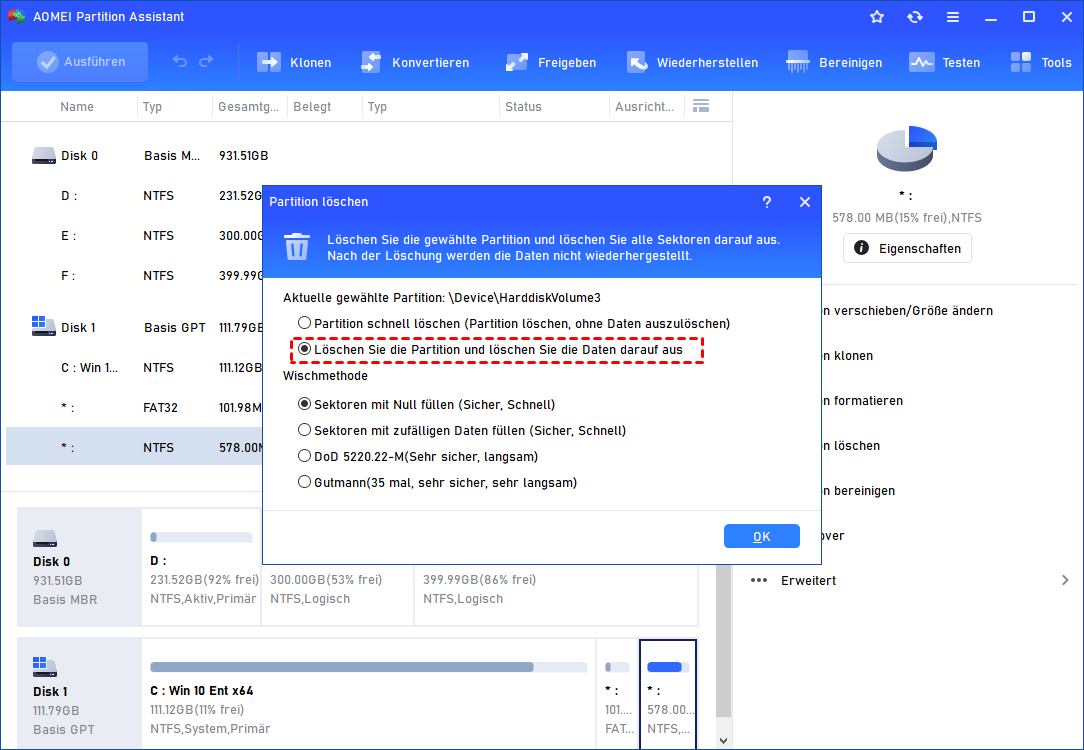Open the Konvertieren toolbar item

coord(415,62)
